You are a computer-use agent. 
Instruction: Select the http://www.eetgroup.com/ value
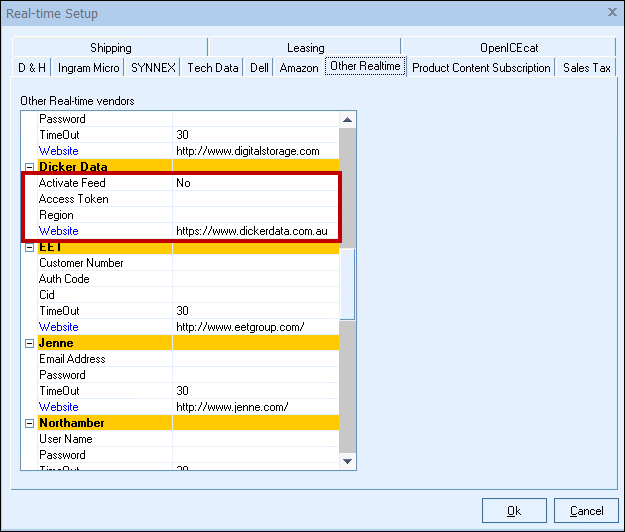pyautogui.click(x=240, y=327)
